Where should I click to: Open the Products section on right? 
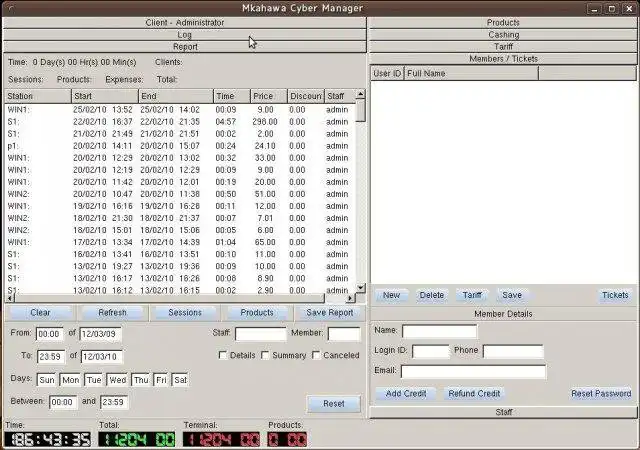[x=503, y=22]
